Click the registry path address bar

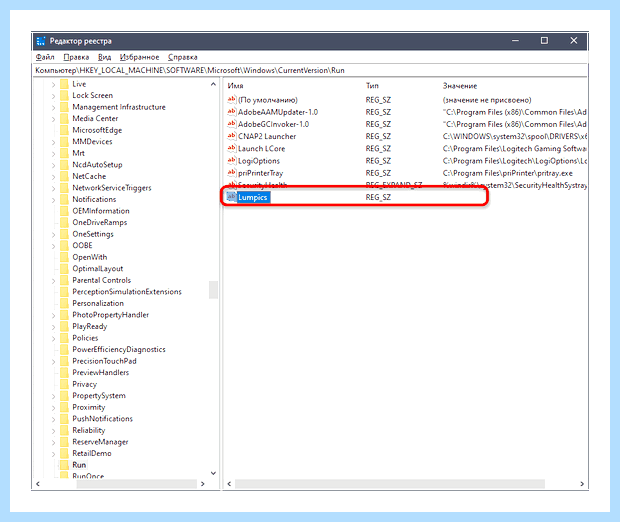click(310, 70)
